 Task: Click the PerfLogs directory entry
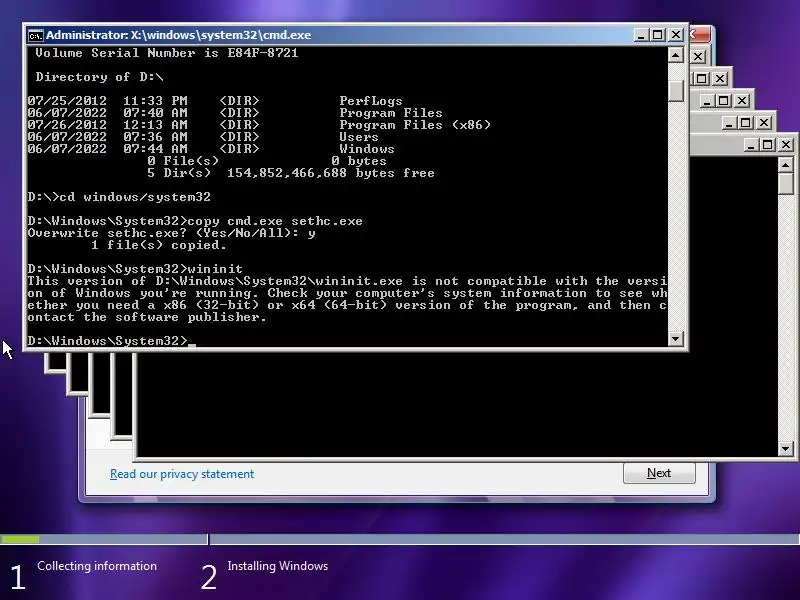coord(371,101)
